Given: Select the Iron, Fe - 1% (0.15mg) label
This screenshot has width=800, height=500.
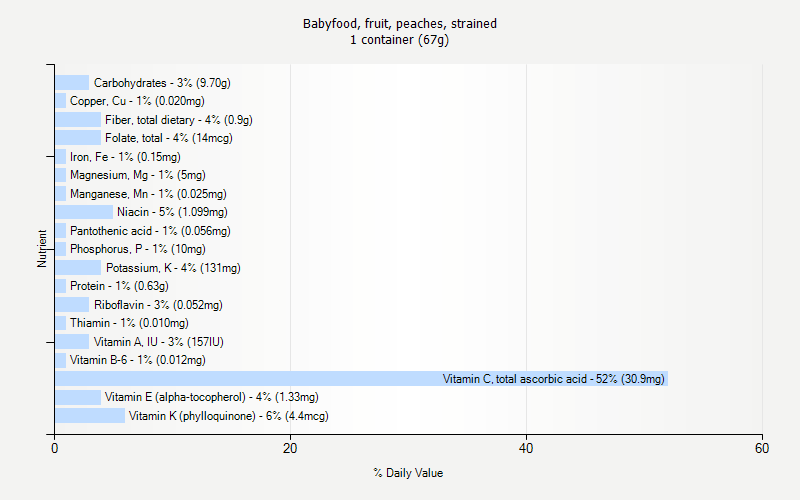Looking at the screenshot, I should 126,157.
